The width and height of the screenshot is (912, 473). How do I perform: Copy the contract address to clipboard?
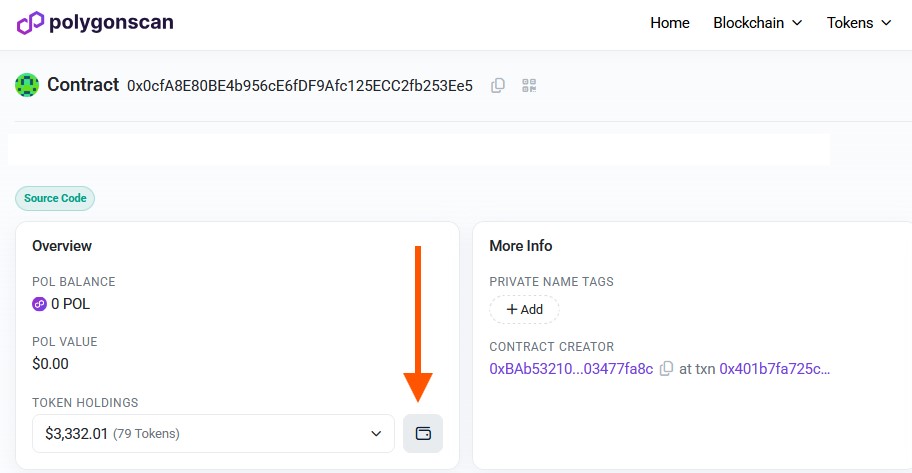[498, 86]
